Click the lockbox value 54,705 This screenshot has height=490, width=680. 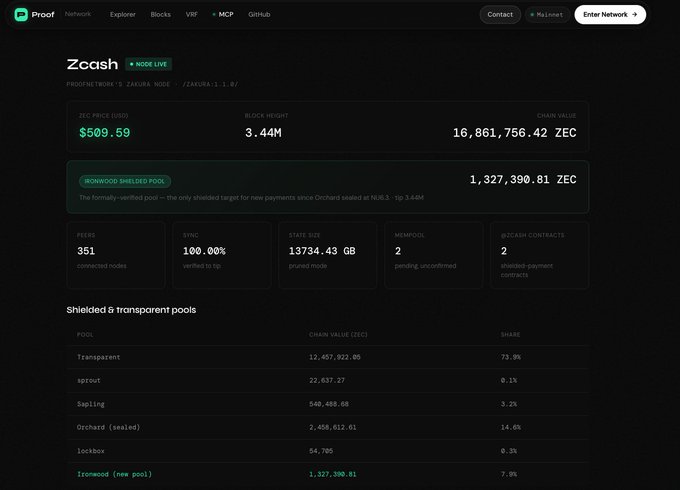pyautogui.click(x=321, y=451)
